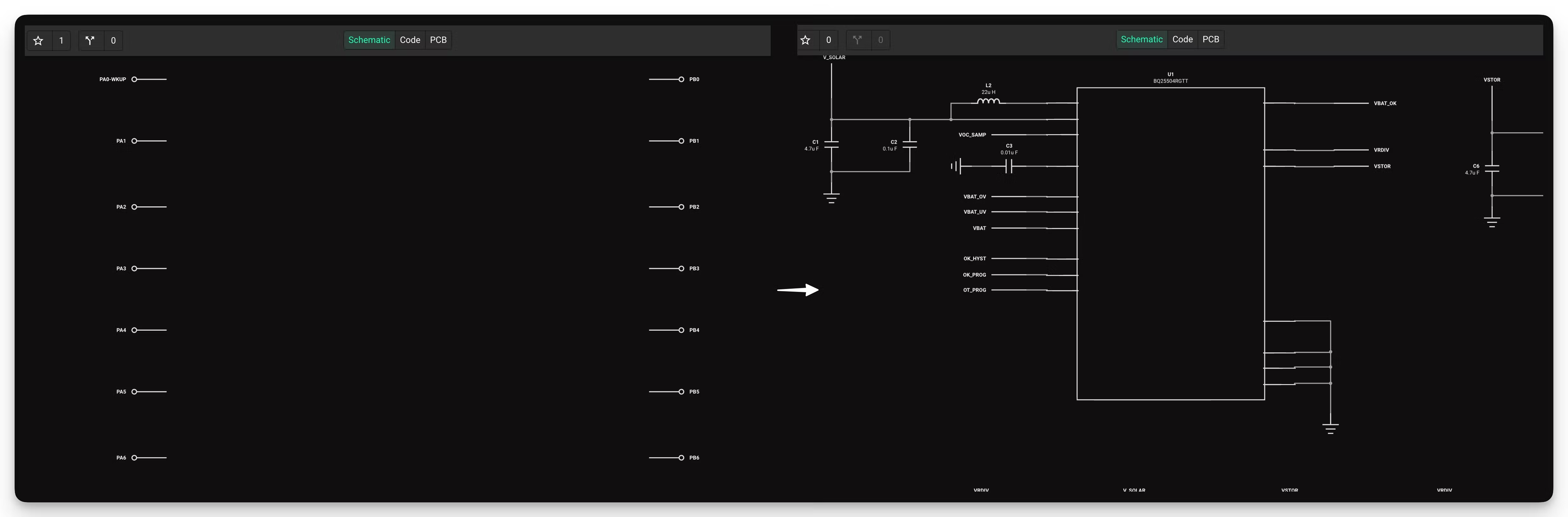Select the OT_PROG net label
This screenshot has height=517, width=1568.
point(975,291)
